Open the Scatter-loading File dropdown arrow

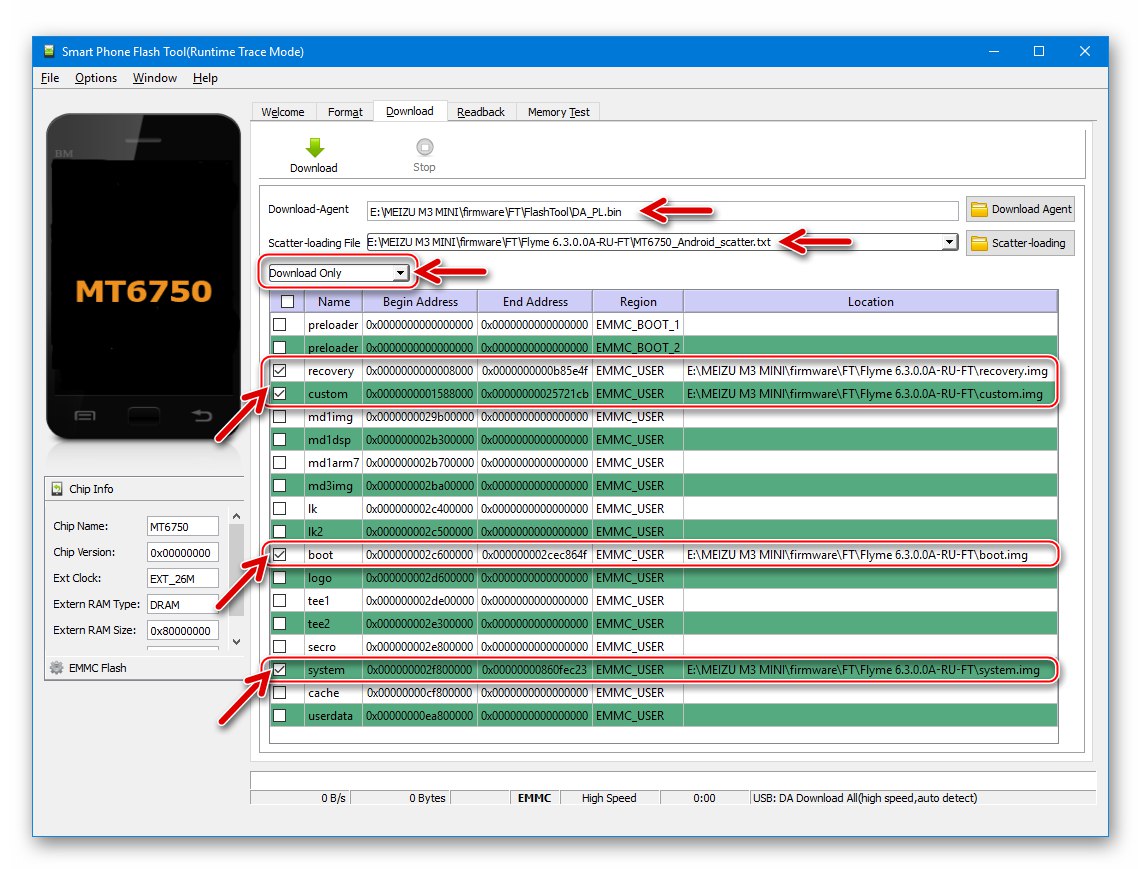949,241
